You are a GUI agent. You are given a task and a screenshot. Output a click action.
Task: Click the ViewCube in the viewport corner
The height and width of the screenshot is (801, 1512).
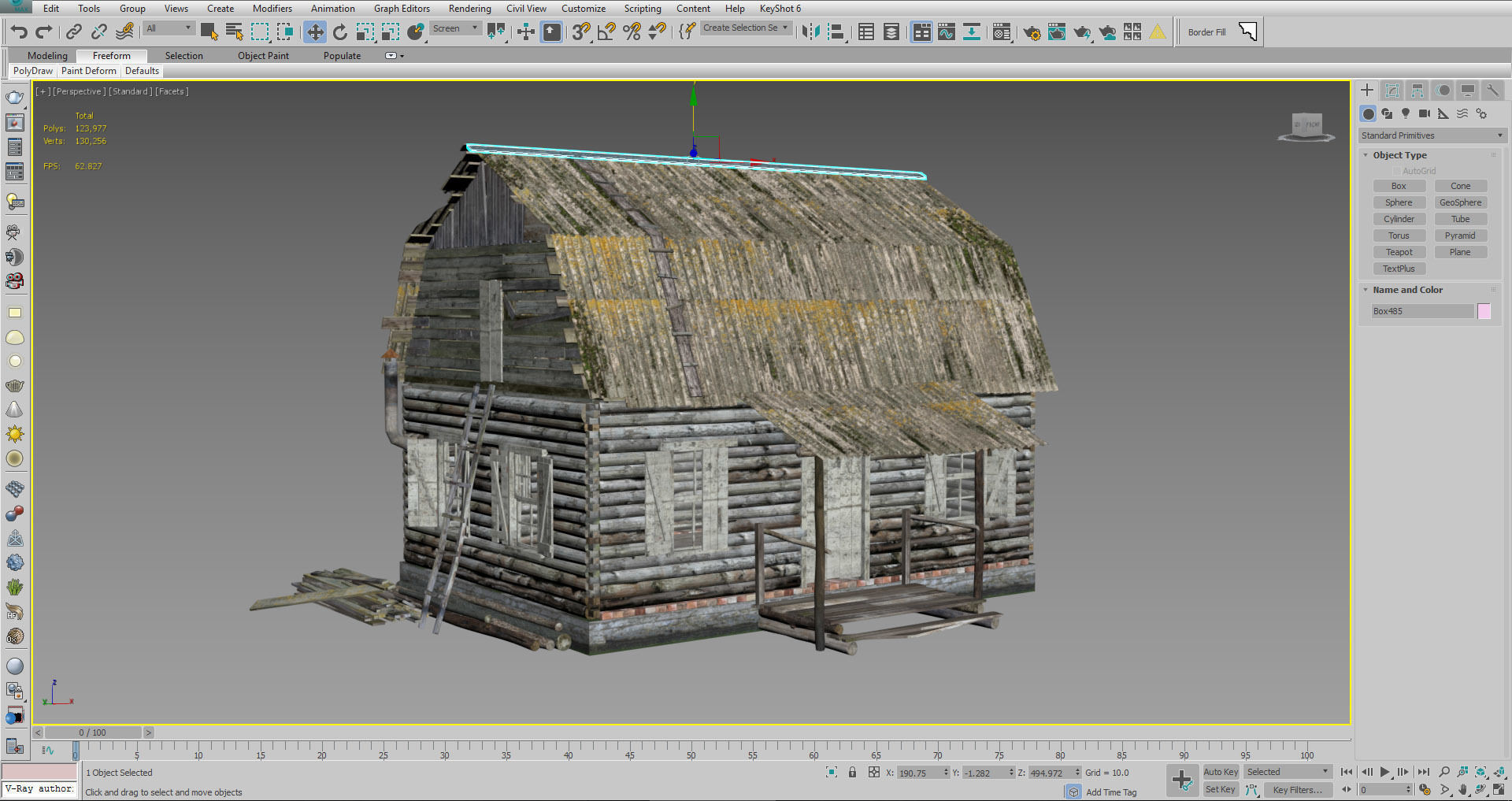1307,126
